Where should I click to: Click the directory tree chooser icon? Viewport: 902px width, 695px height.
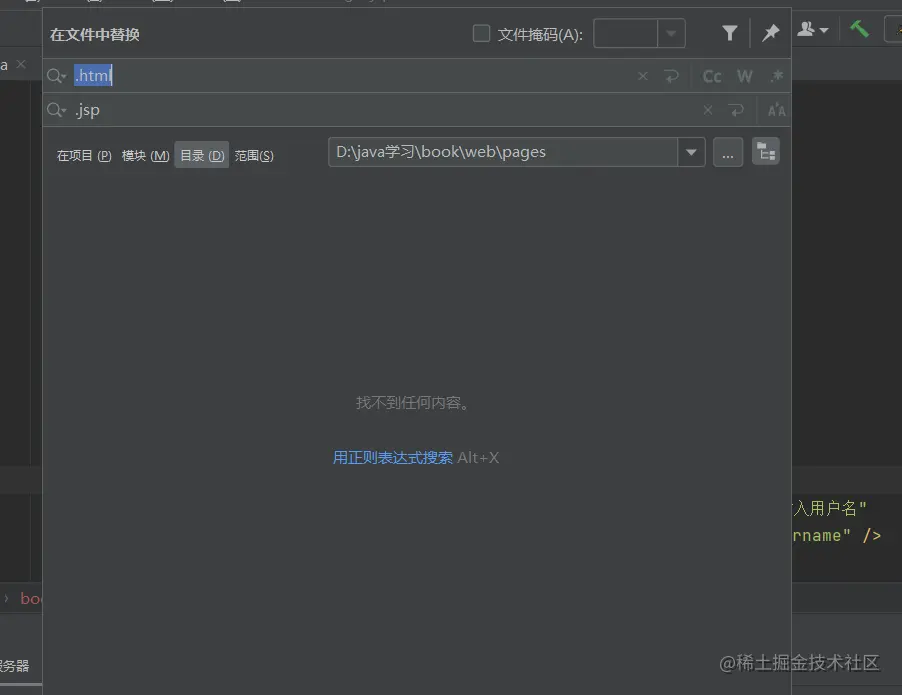point(766,151)
